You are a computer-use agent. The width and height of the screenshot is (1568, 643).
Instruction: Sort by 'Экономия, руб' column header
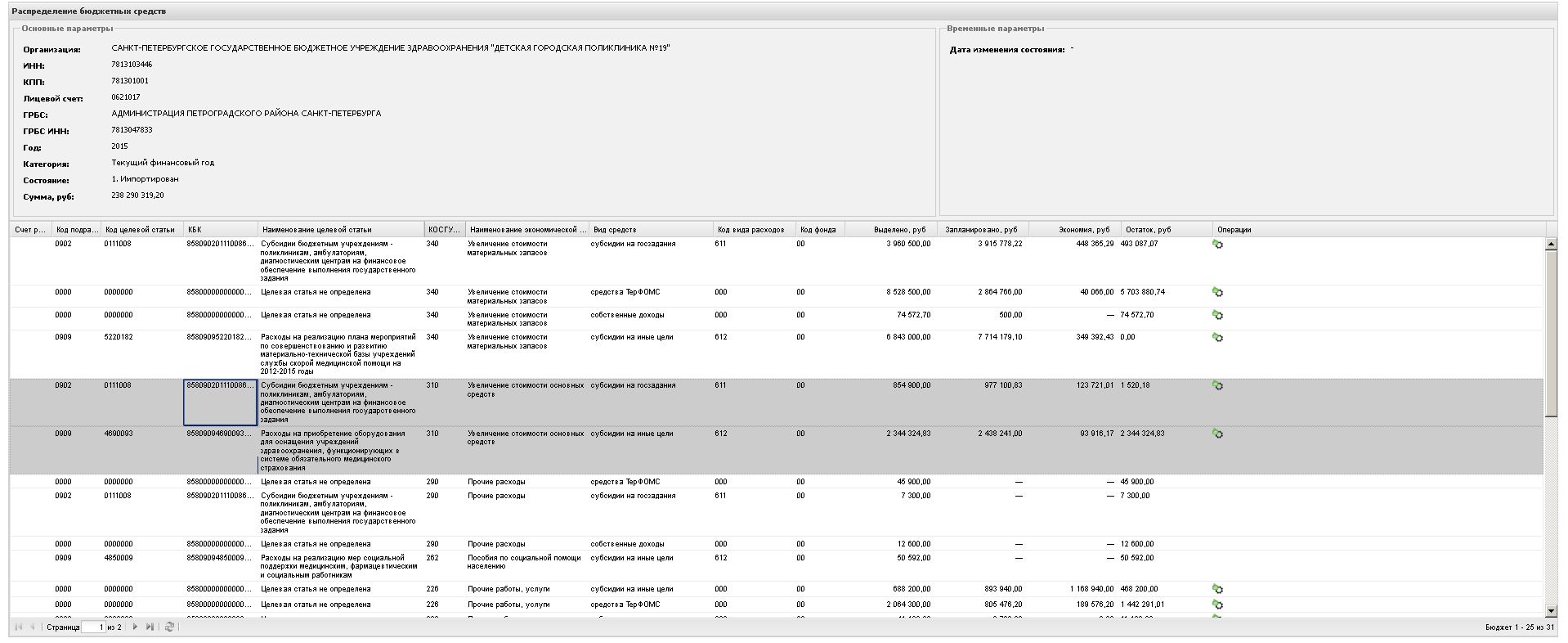1074,230
